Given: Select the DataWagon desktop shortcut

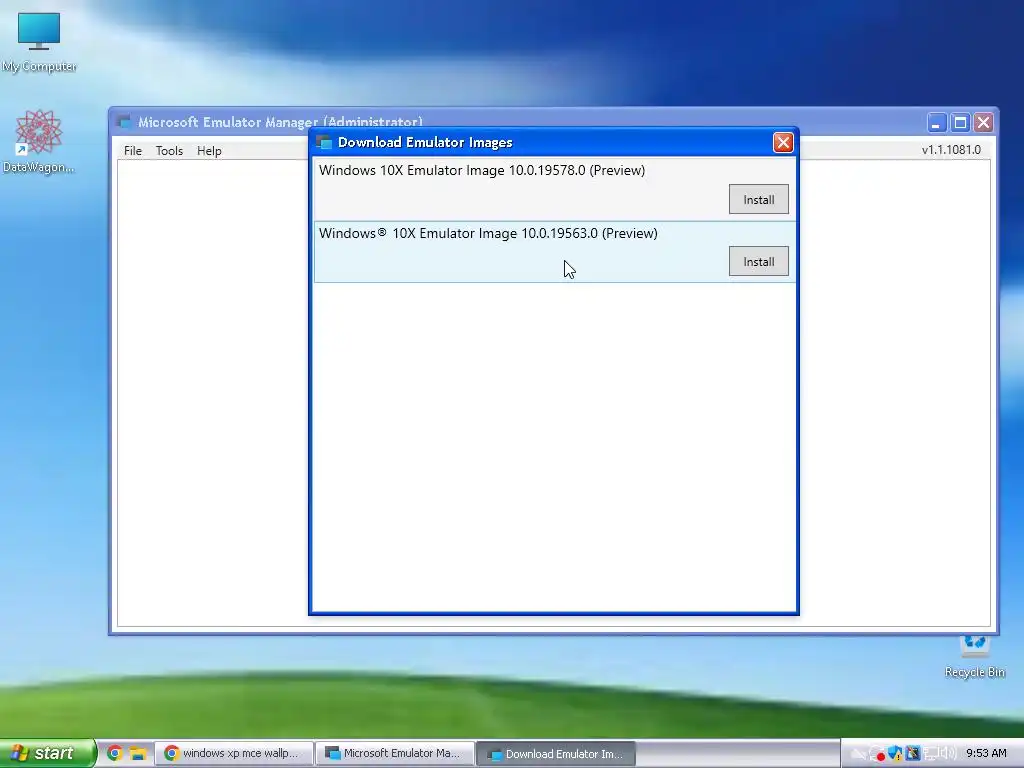Looking at the screenshot, I should (x=39, y=142).
